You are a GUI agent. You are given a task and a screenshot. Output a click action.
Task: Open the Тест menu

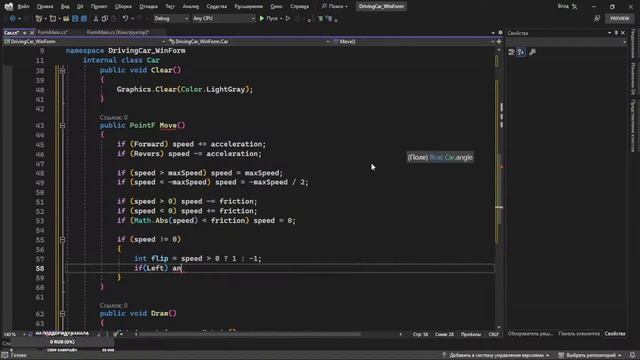(x=170, y=6)
